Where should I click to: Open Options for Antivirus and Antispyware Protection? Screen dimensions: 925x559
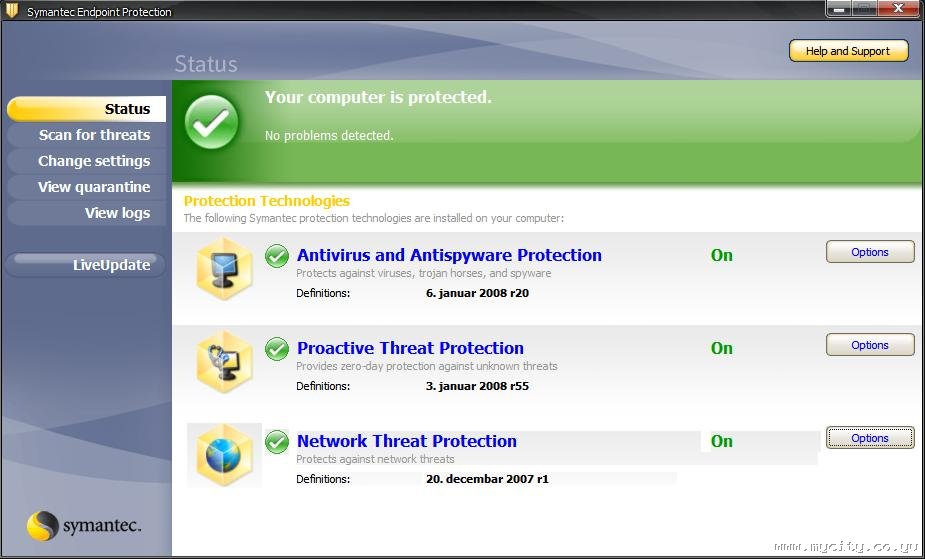[x=869, y=252]
